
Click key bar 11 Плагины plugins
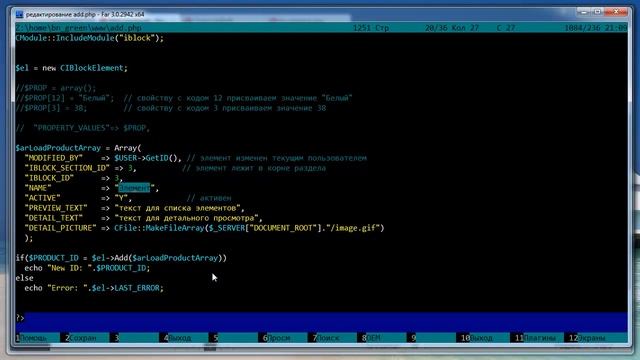(x=535, y=338)
